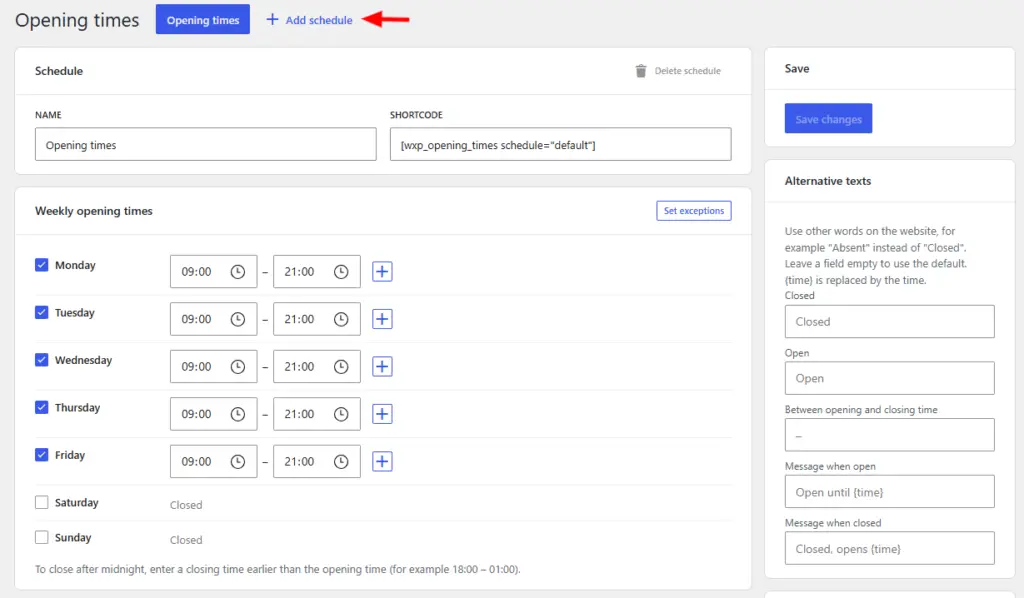
Task: Focus the schedule Name input field
Action: 206,144
